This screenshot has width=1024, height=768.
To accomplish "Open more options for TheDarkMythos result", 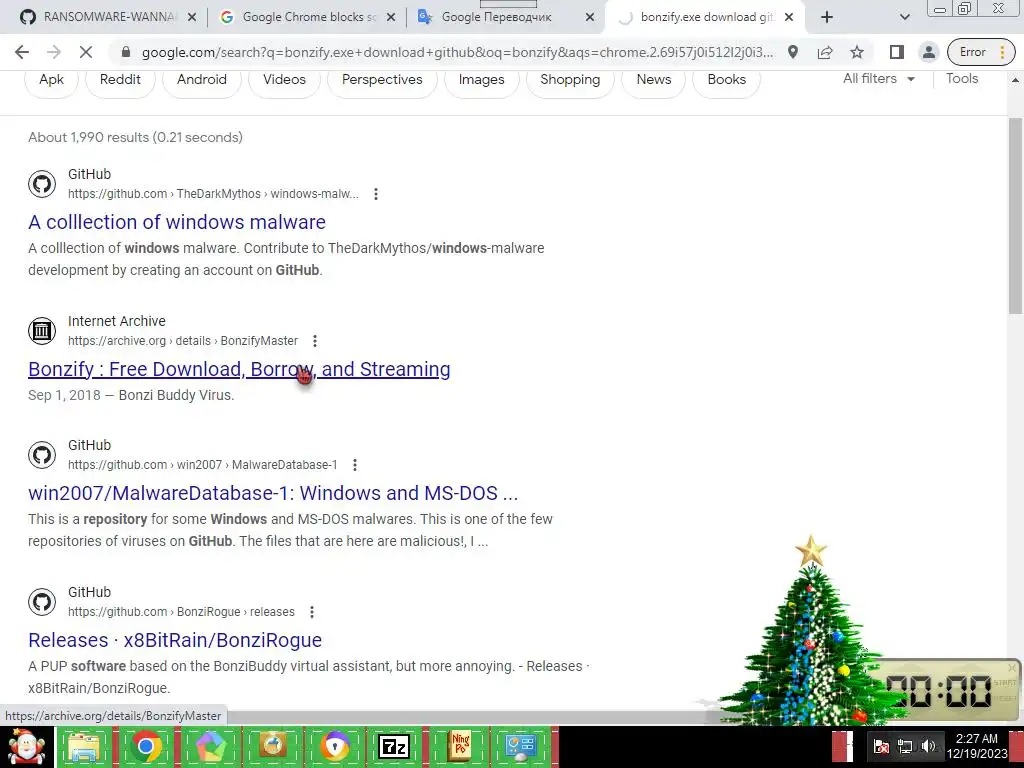I will tap(376, 194).
